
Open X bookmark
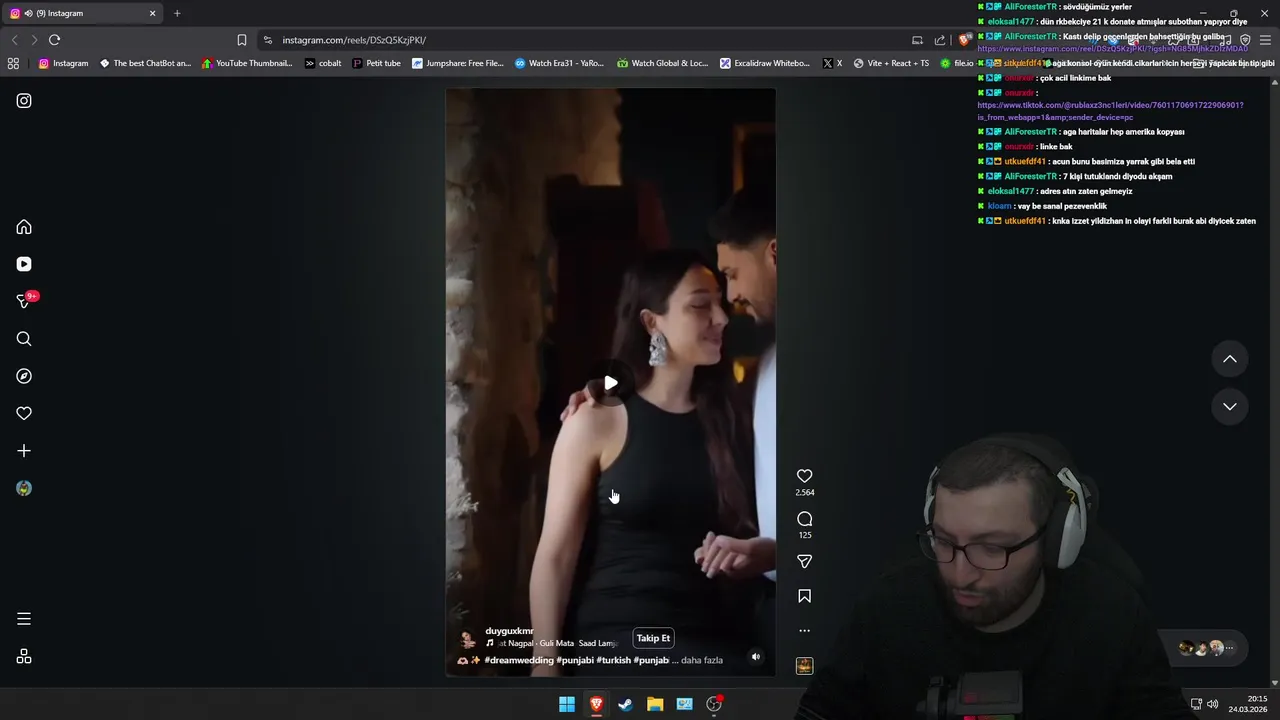pyautogui.click(x=832, y=63)
